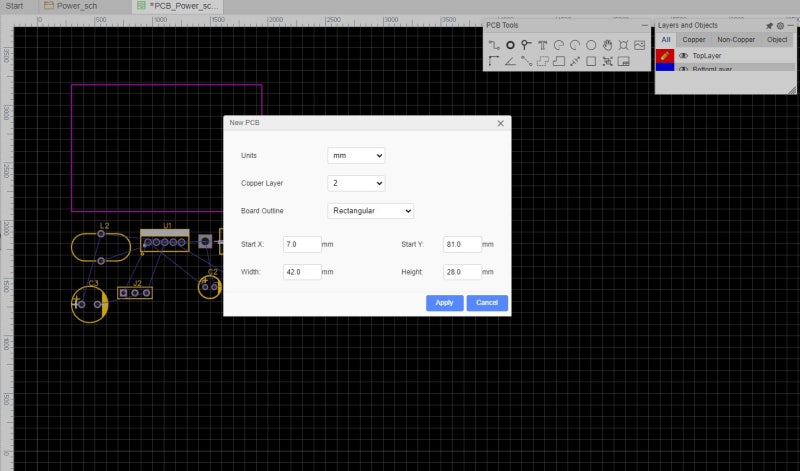Select component L2 on the canvas

(101, 247)
